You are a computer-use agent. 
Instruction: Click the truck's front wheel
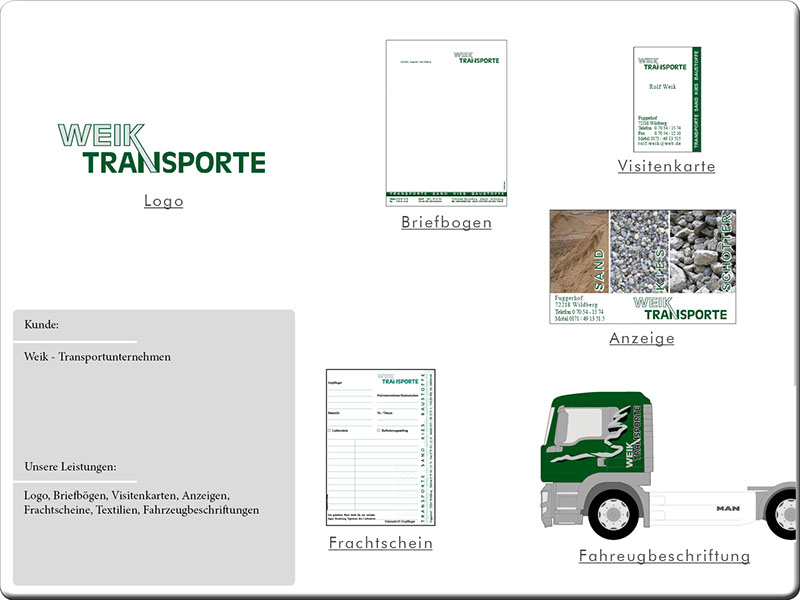pos(614,513)
